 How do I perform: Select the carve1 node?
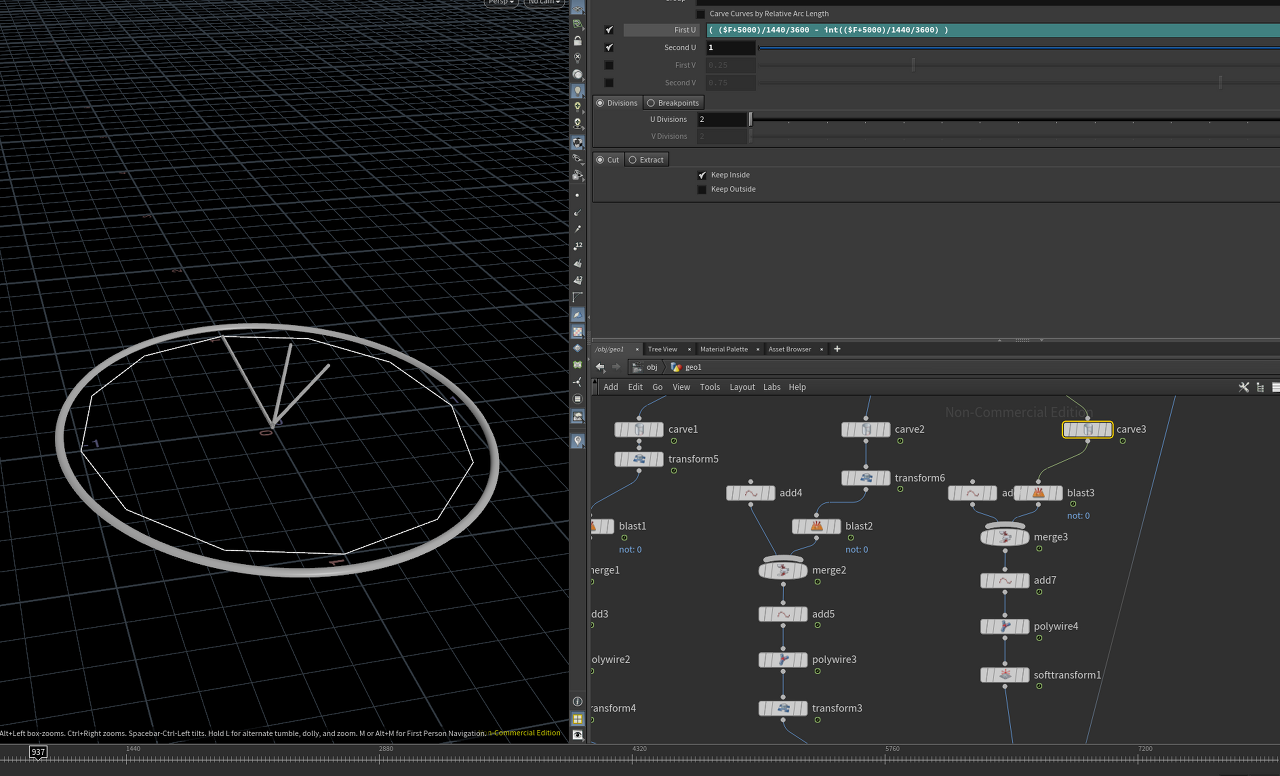pos(639,429)
